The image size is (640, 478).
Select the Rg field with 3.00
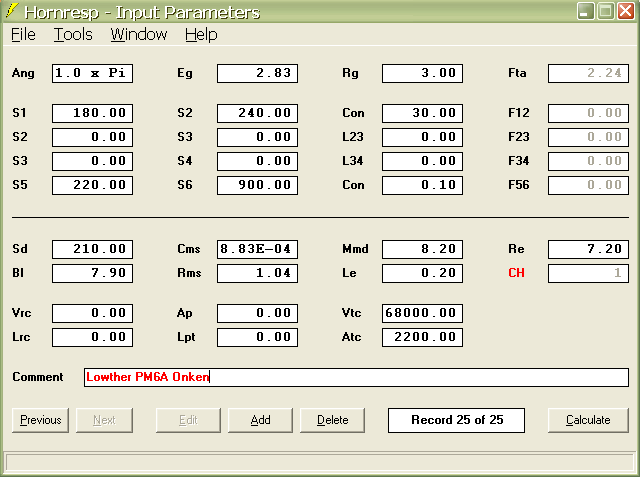pyautogui.click(x=422, y=73)
